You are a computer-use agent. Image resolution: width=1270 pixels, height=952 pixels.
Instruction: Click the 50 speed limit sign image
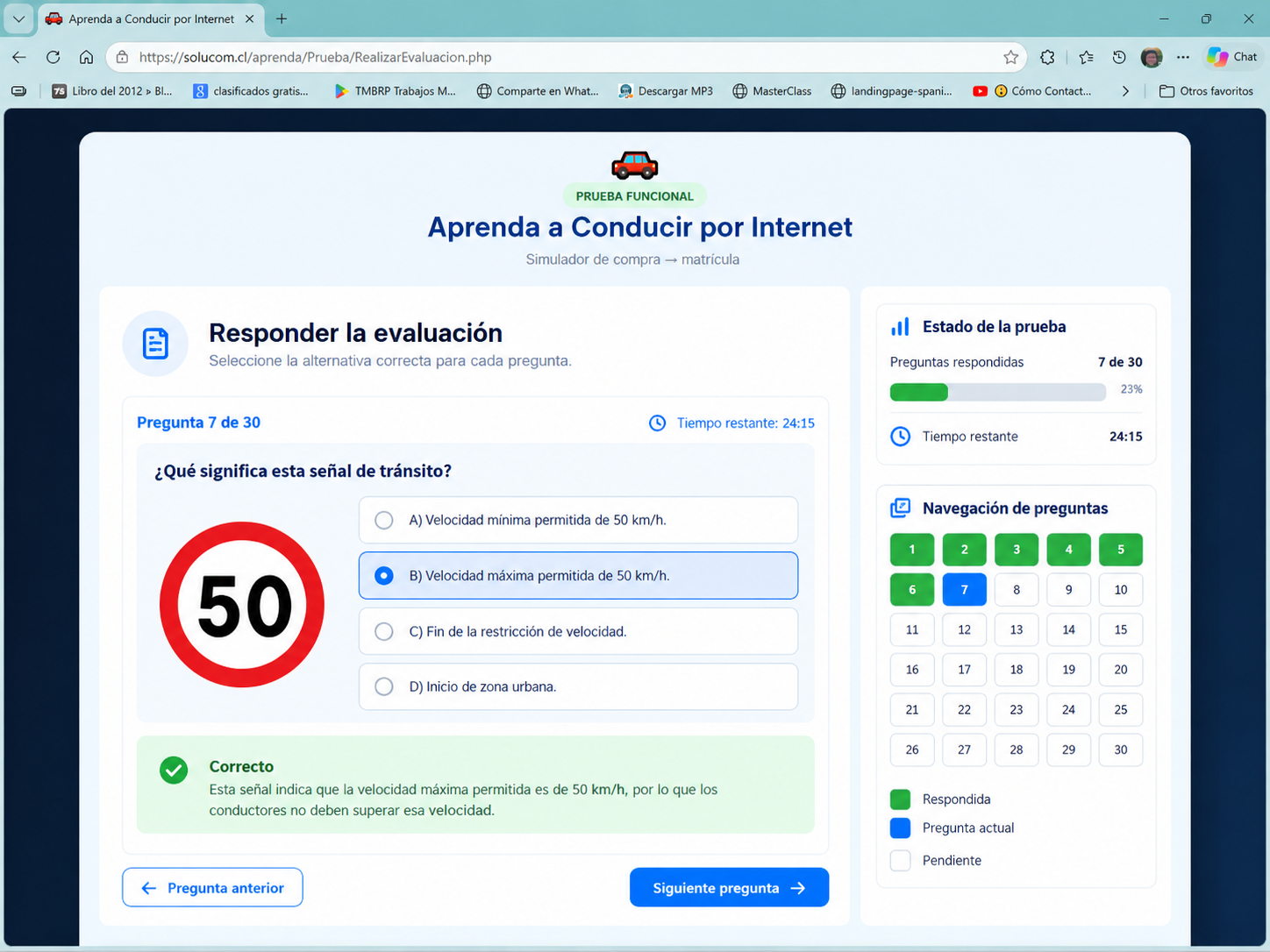pos(242,605)
